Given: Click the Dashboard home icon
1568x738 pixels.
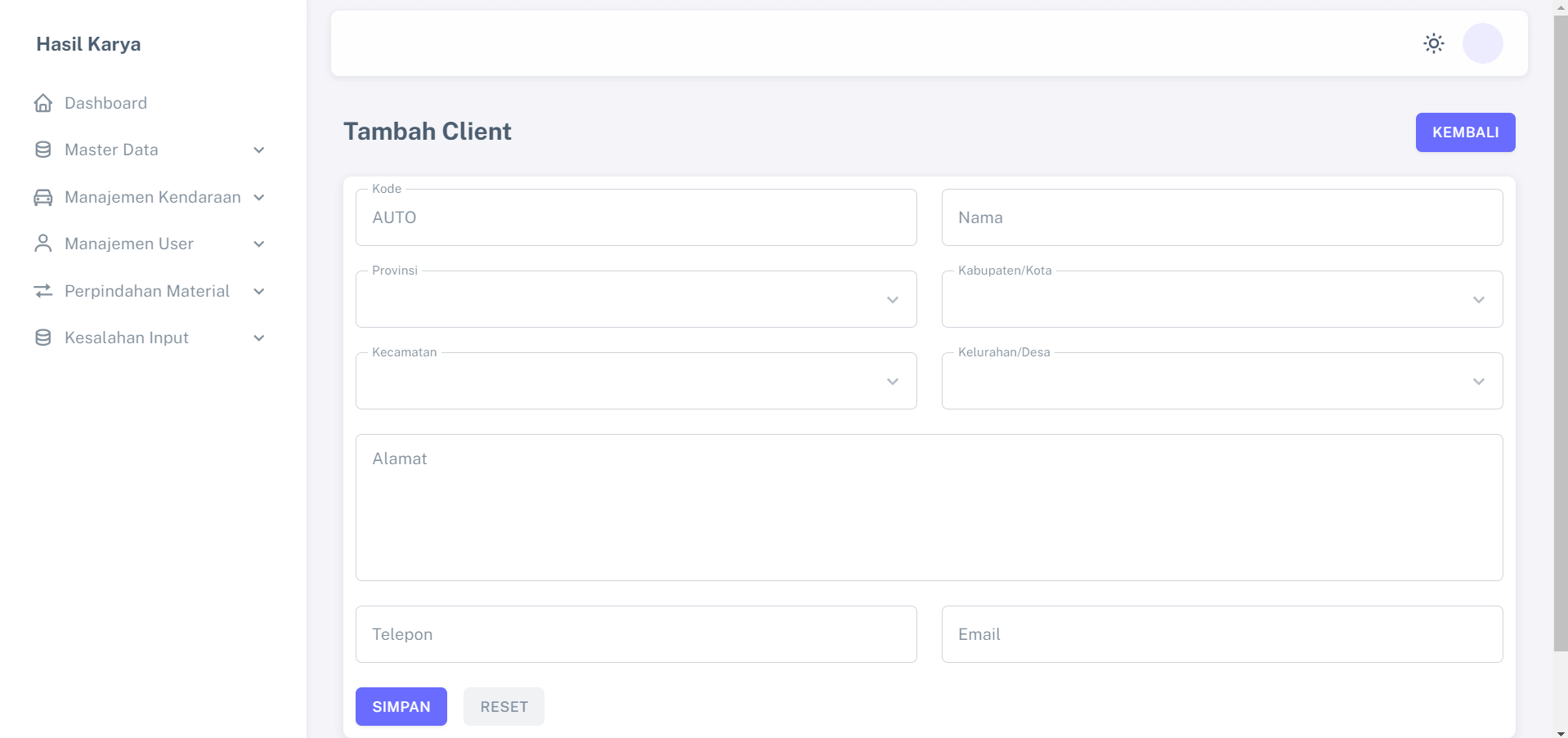Looking at the screenshot, I should [43, 103].
